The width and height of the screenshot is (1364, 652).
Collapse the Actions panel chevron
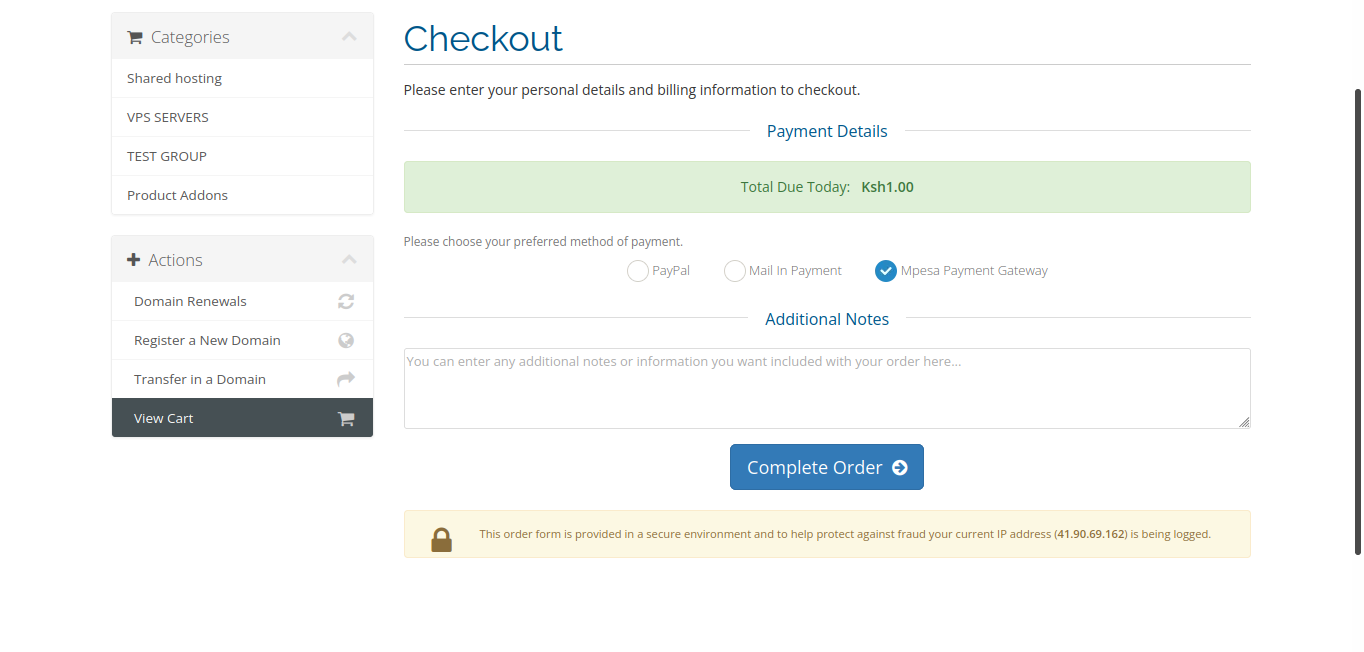(349, 260)
